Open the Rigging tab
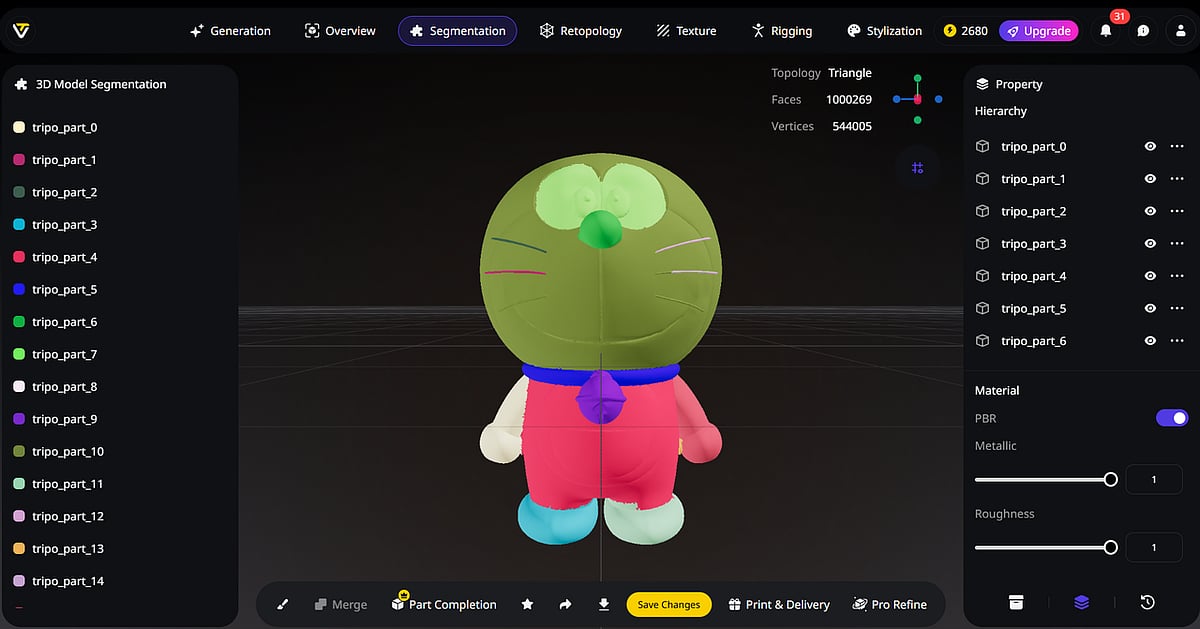 pos(781,31)
